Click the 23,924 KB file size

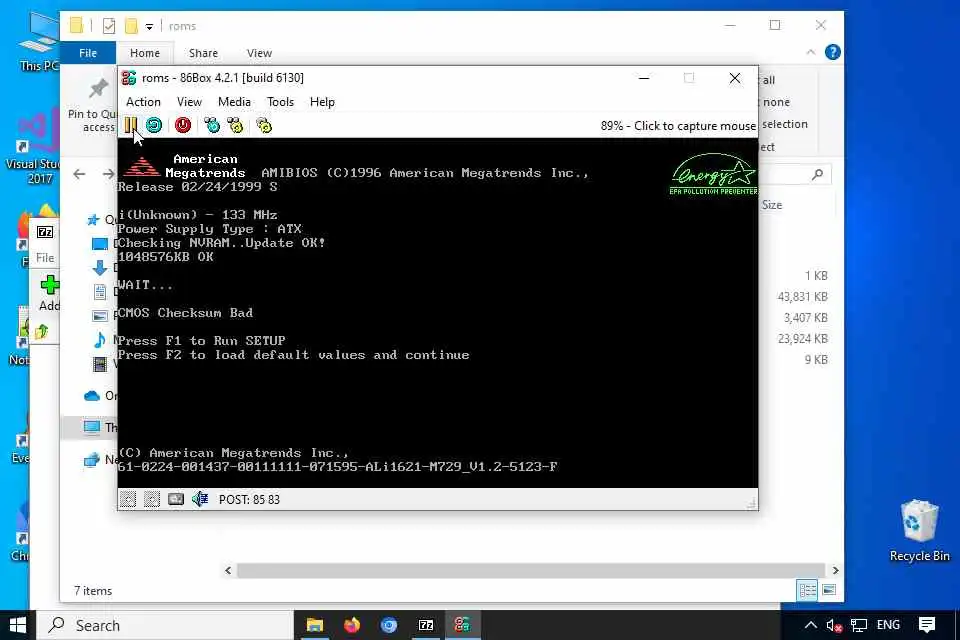coord(803,339)
